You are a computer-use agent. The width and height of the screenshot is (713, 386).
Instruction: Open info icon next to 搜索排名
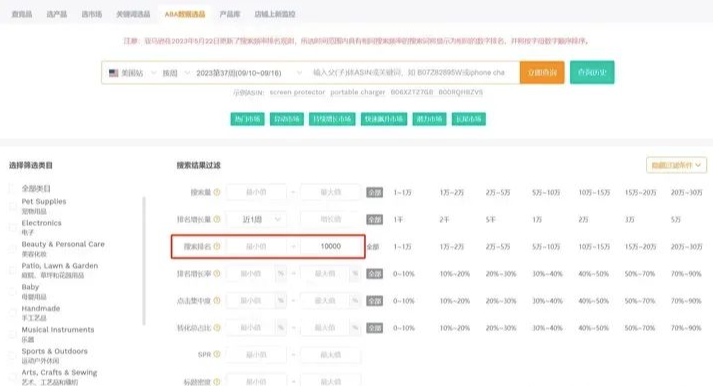tap(217, 246)
